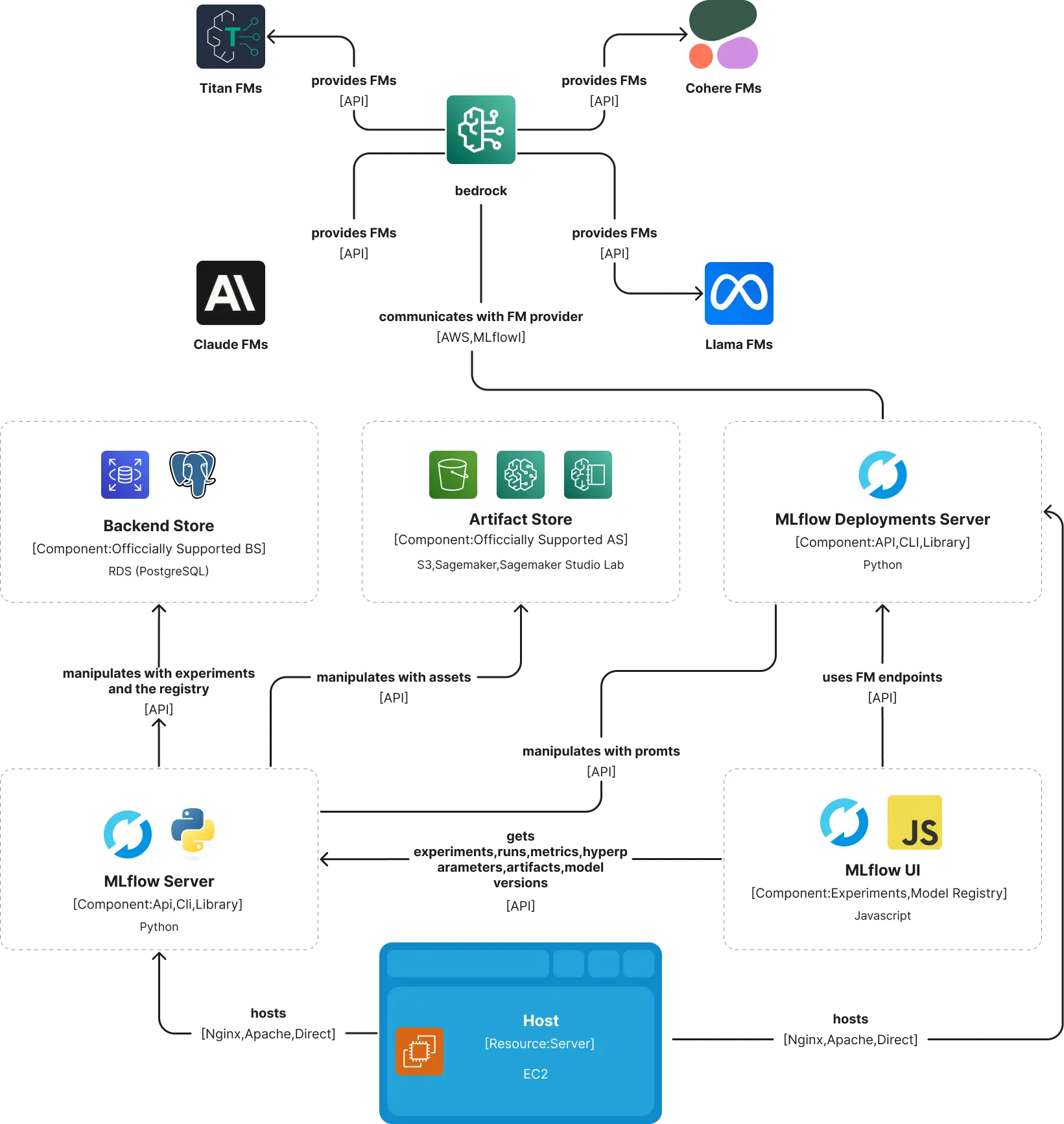Image resolution: width=1064 pixels, height=1124 pixels.
Task: Click provides FMs label above Llama FMs
Action: click(x=615, y=233)
